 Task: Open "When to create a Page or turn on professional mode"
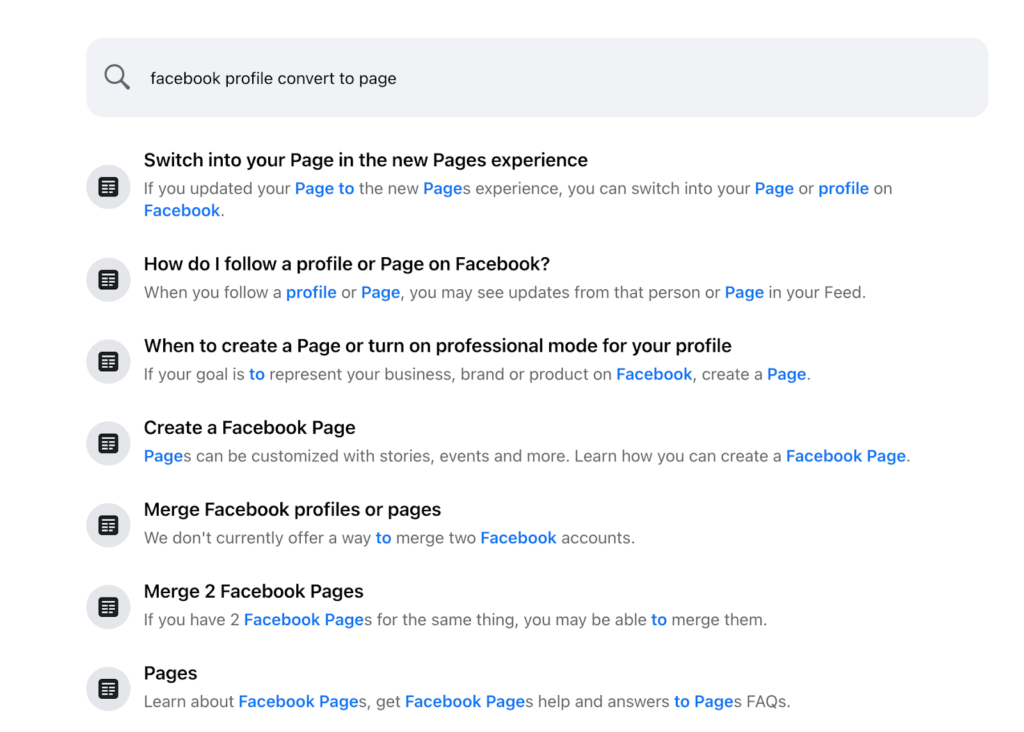click(x=438, y=345)
